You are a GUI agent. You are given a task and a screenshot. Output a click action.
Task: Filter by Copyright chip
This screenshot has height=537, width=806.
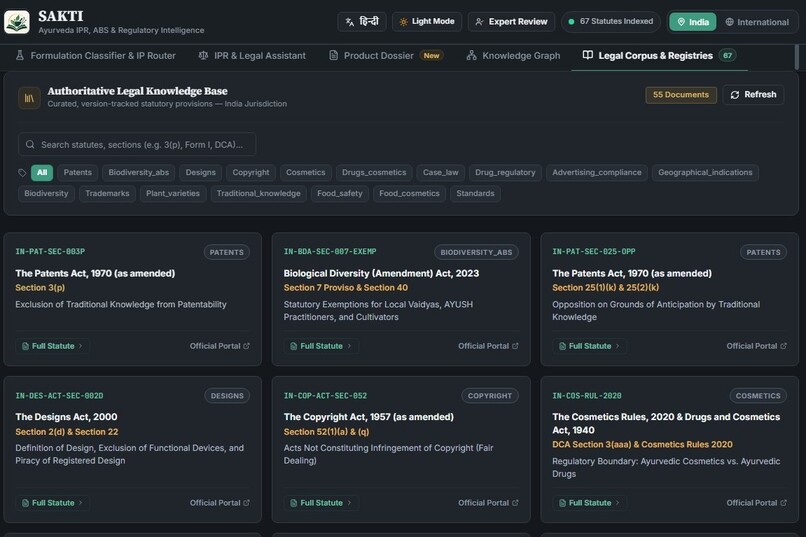point(251,173)
